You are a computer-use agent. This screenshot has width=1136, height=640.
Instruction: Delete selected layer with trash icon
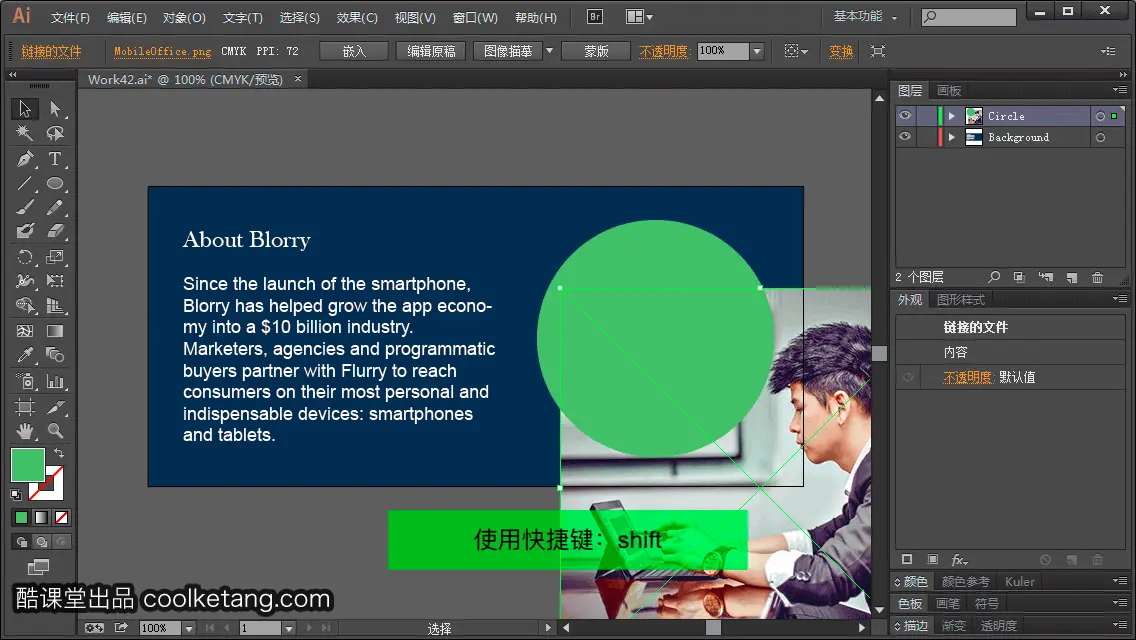(x=1098, y=278)
